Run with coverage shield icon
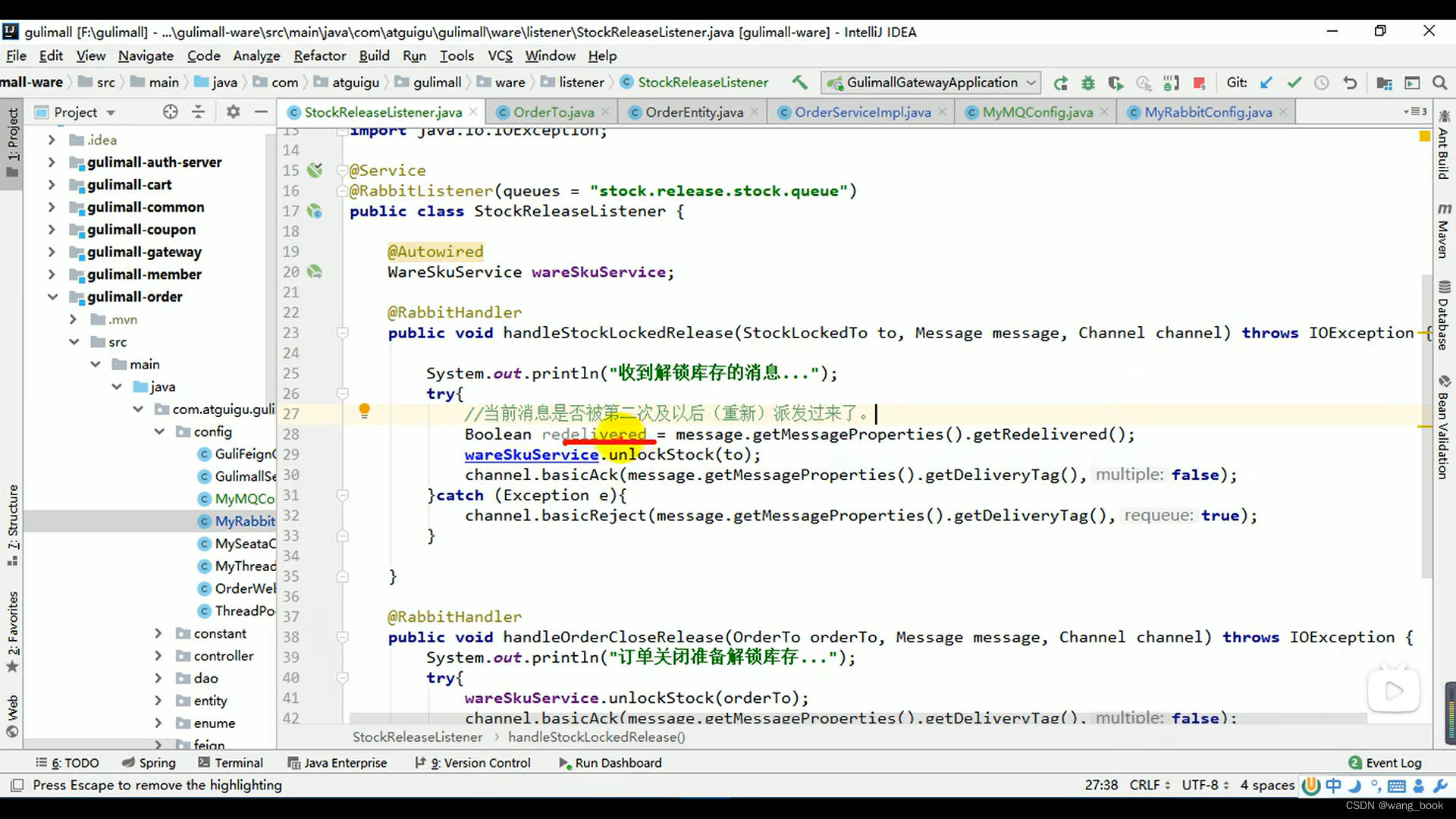The height and width of the screenshot is (819, 1456). [1116, 83]
